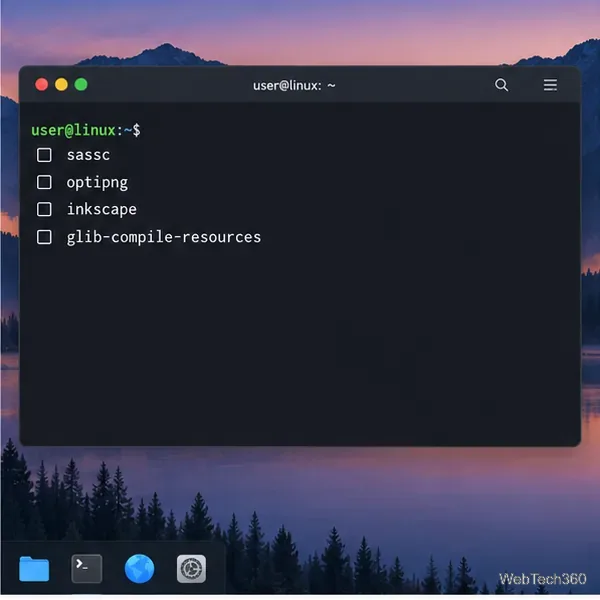600x600 pixels.
Task: Open the terminal hamburger menu
Action: 550,85
